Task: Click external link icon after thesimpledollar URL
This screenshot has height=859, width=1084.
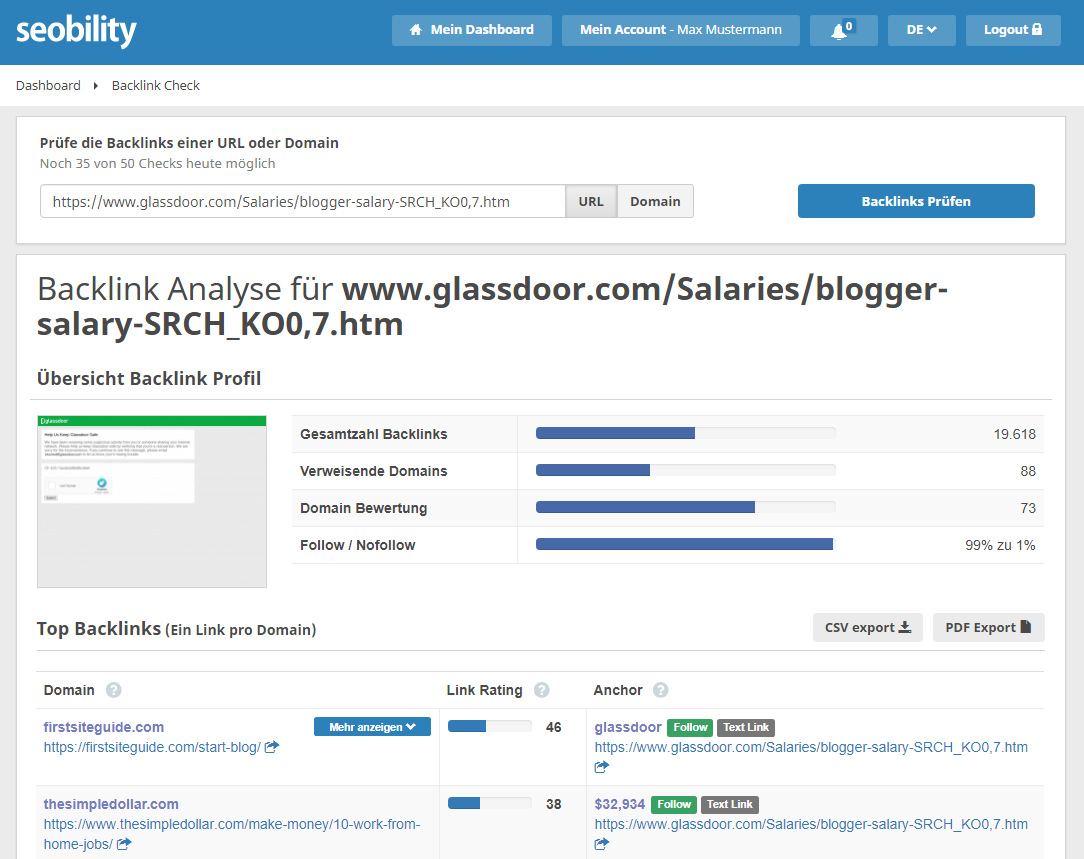Action: [124, 844]
